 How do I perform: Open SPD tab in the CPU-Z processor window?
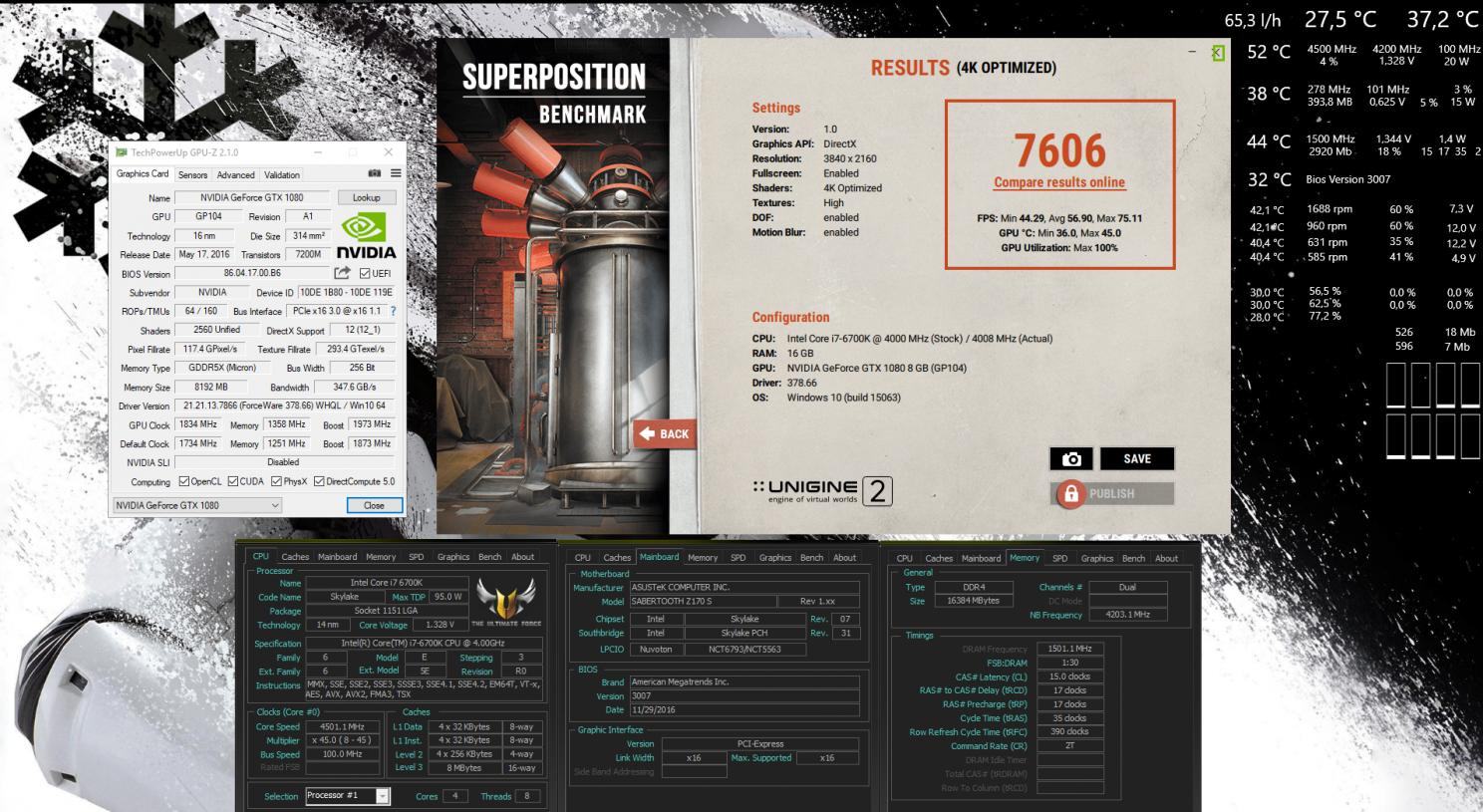coord(417,557)
